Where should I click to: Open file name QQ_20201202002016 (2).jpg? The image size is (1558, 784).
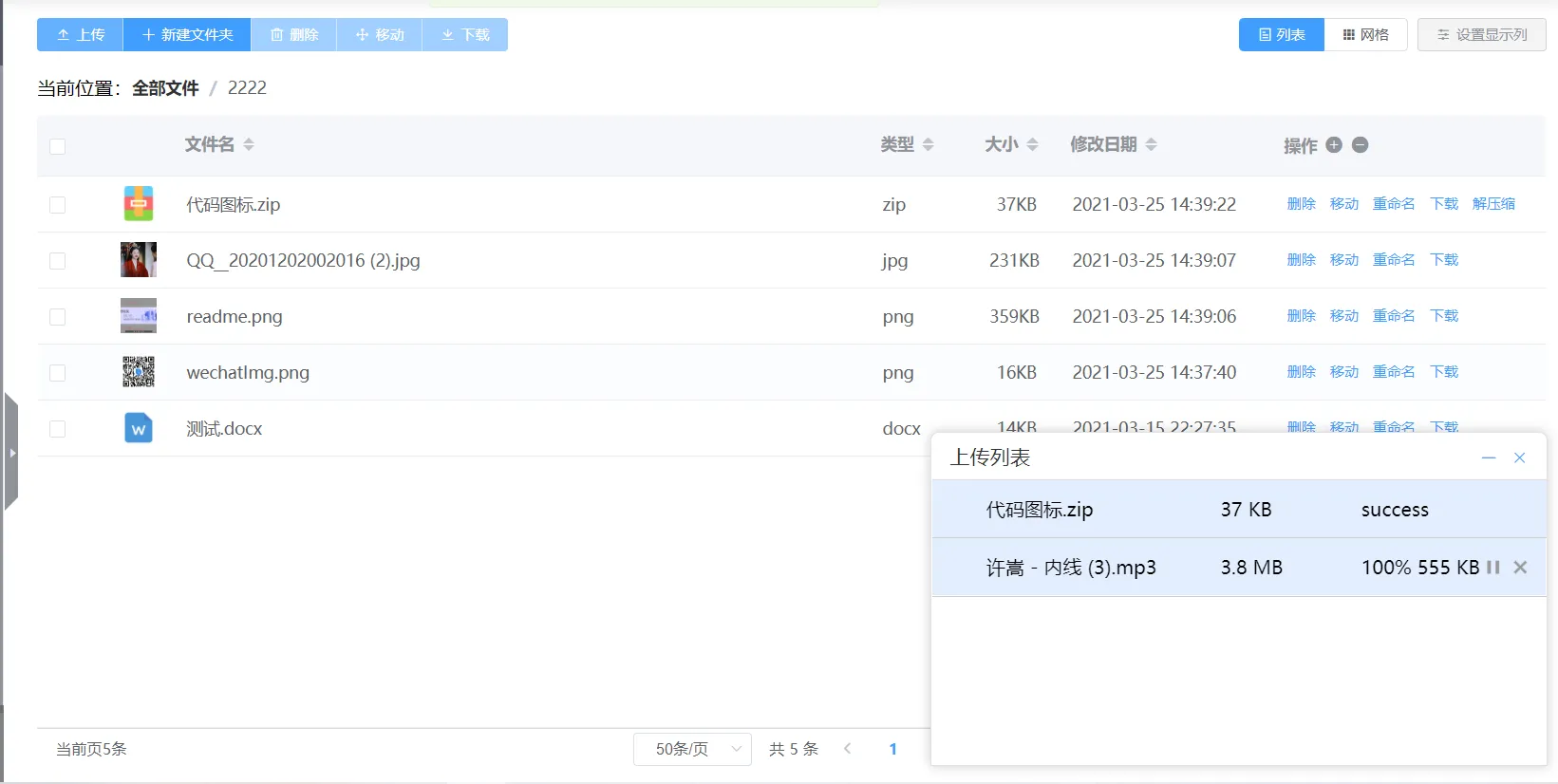304,261
